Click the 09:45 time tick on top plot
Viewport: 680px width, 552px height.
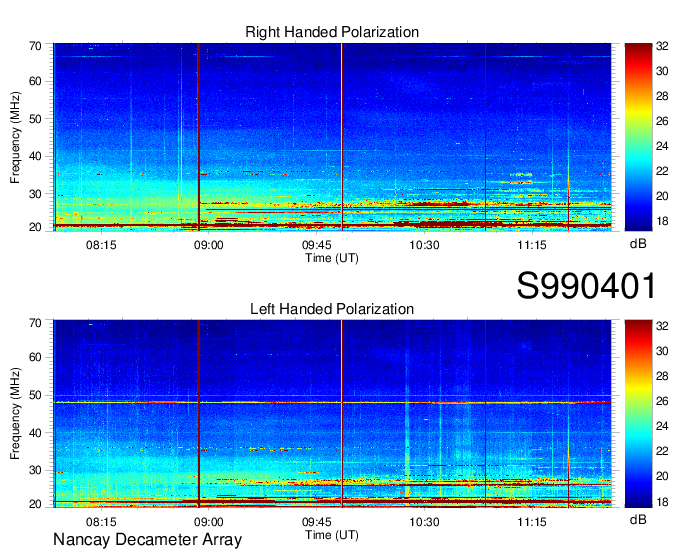click(x=317, y=245)
